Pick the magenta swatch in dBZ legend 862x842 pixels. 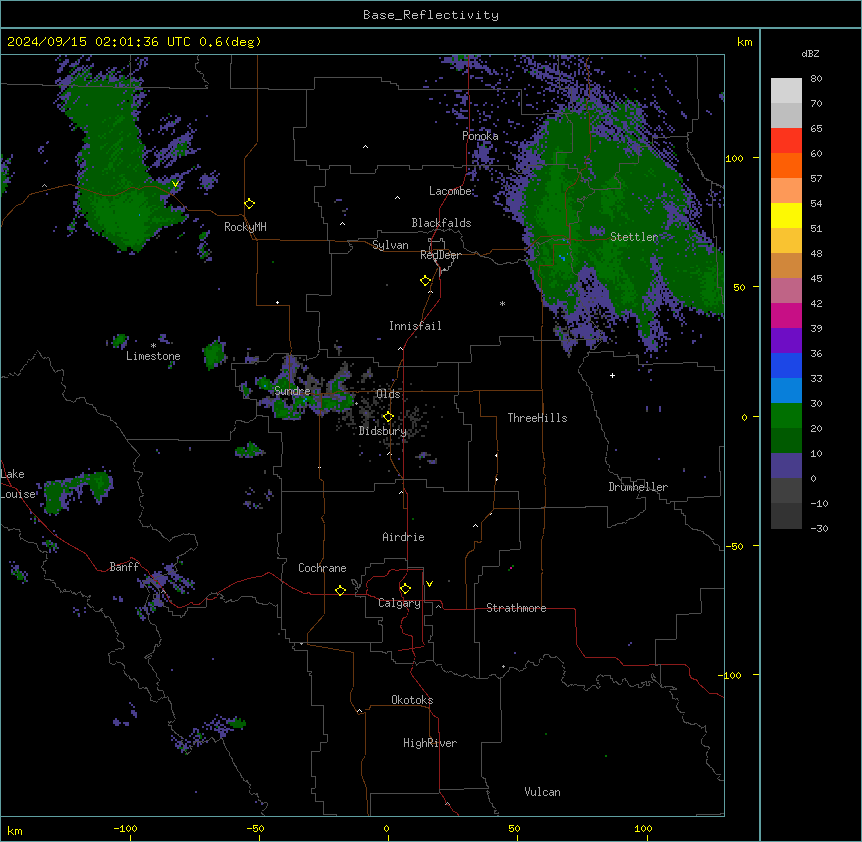pyautogui.click(x=786, y=315)
